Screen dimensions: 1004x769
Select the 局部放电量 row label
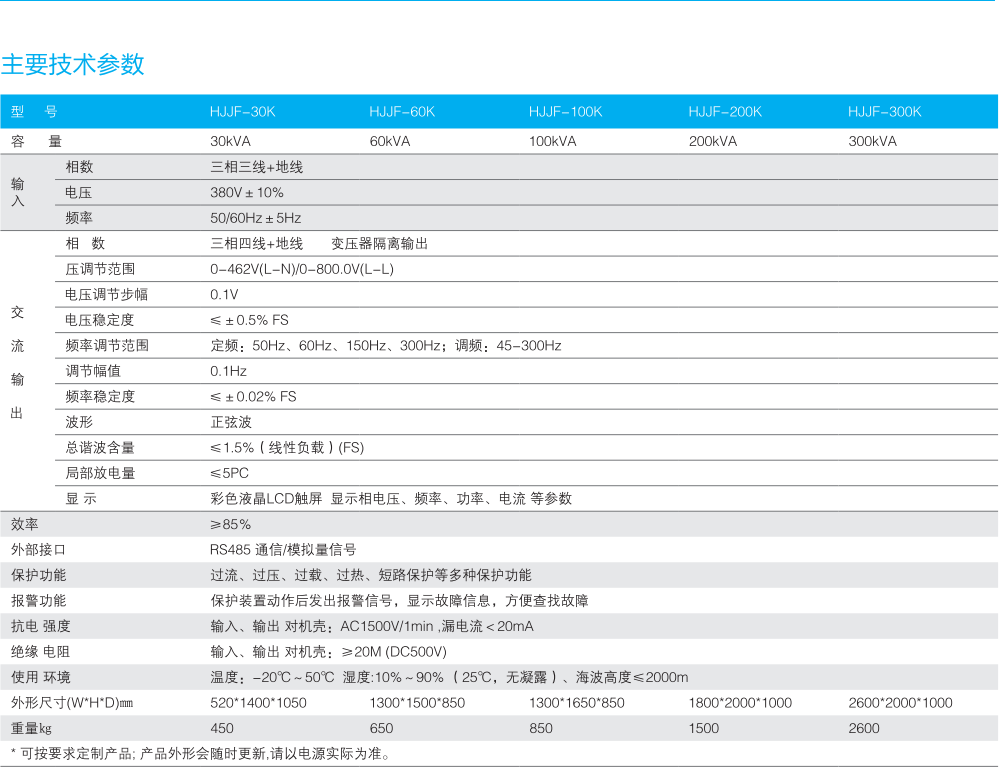coord(100,474)
